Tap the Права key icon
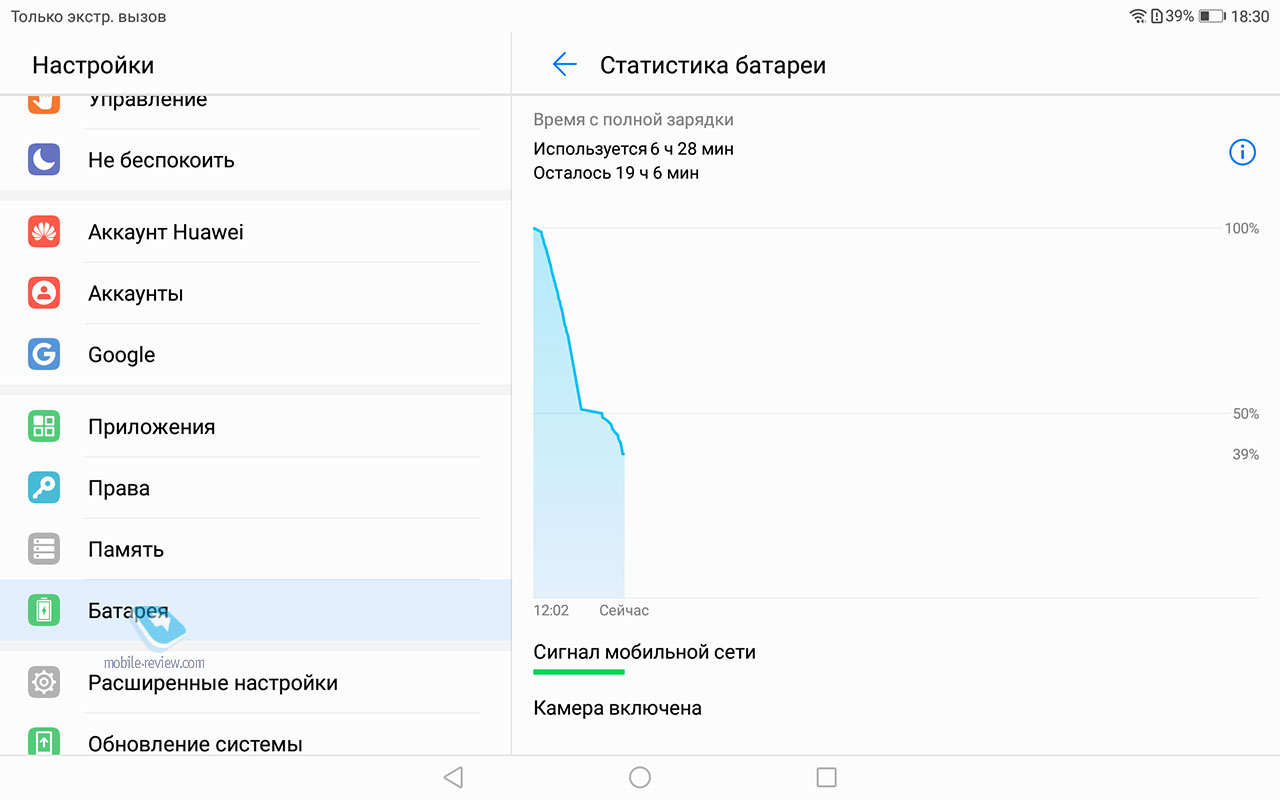1280x800 pixels. pos(44,488)
